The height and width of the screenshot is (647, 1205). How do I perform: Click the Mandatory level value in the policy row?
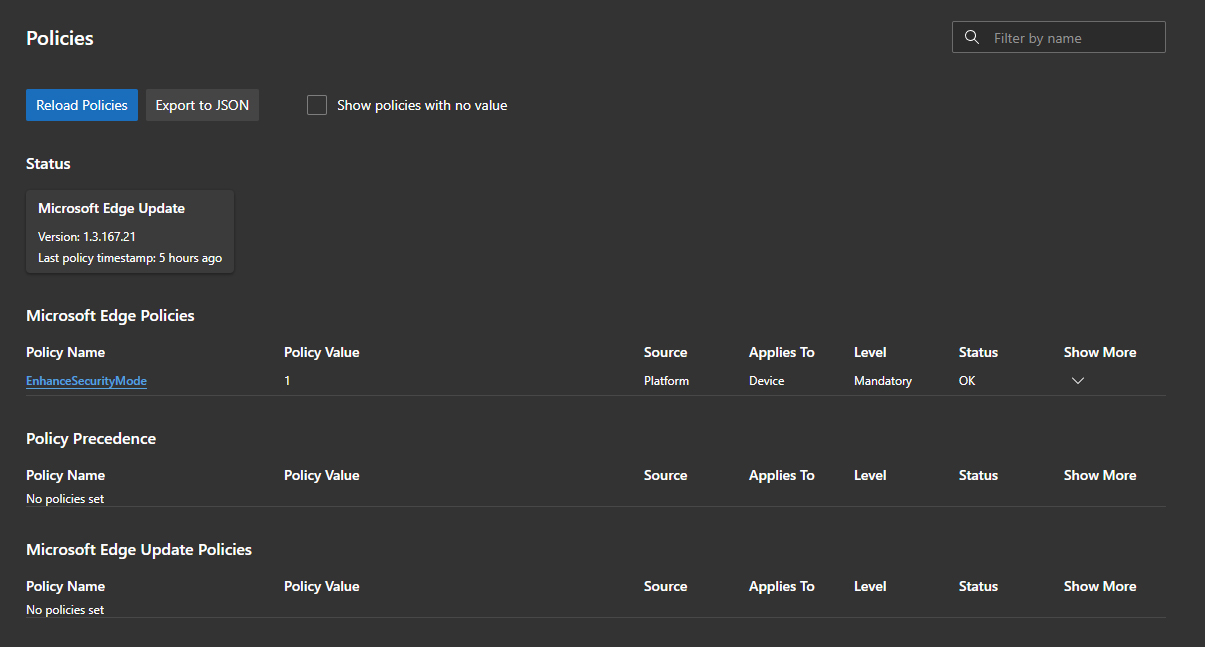click(x=883, y=381)
